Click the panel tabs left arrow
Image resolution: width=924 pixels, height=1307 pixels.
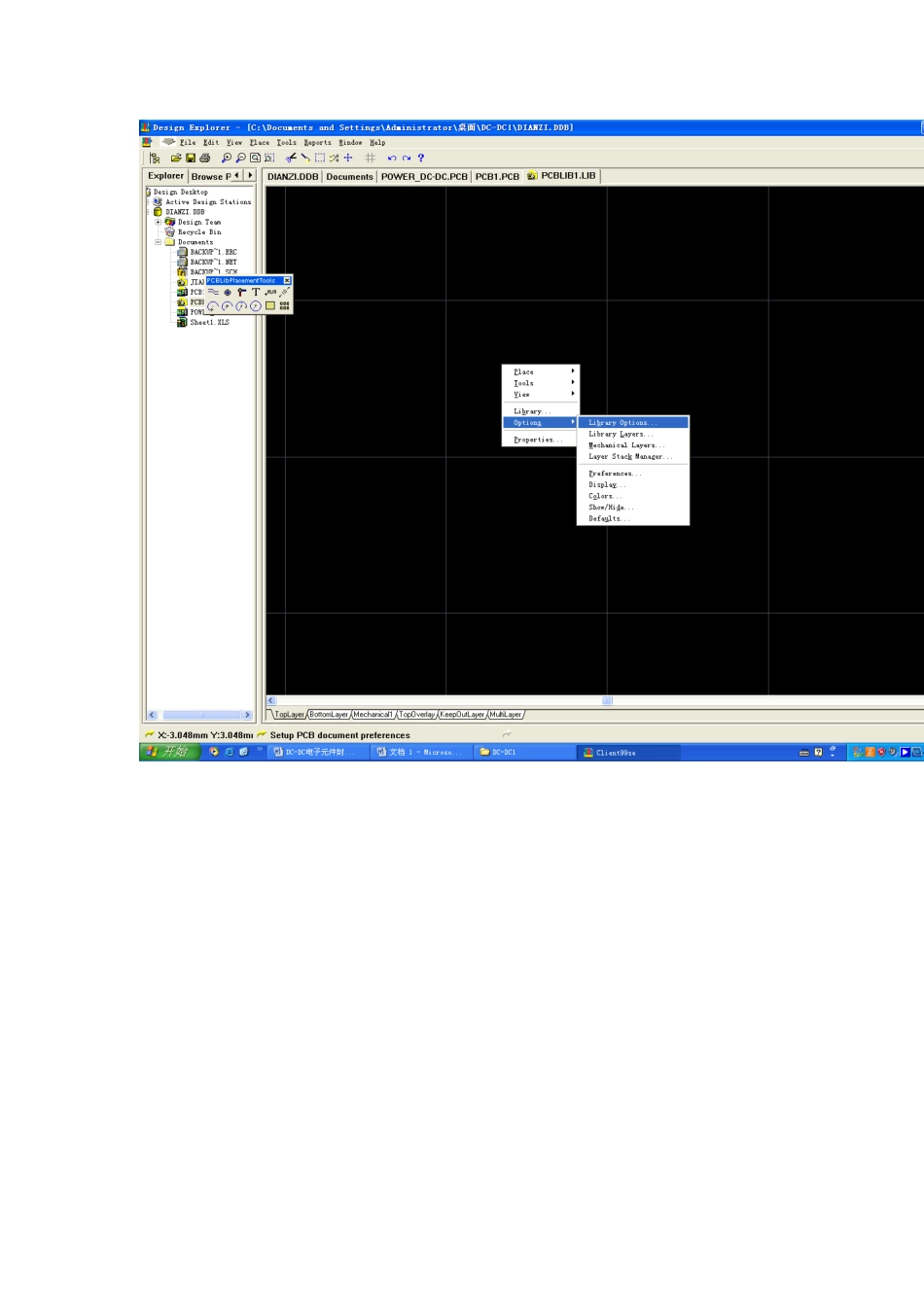tap(237, 176)
